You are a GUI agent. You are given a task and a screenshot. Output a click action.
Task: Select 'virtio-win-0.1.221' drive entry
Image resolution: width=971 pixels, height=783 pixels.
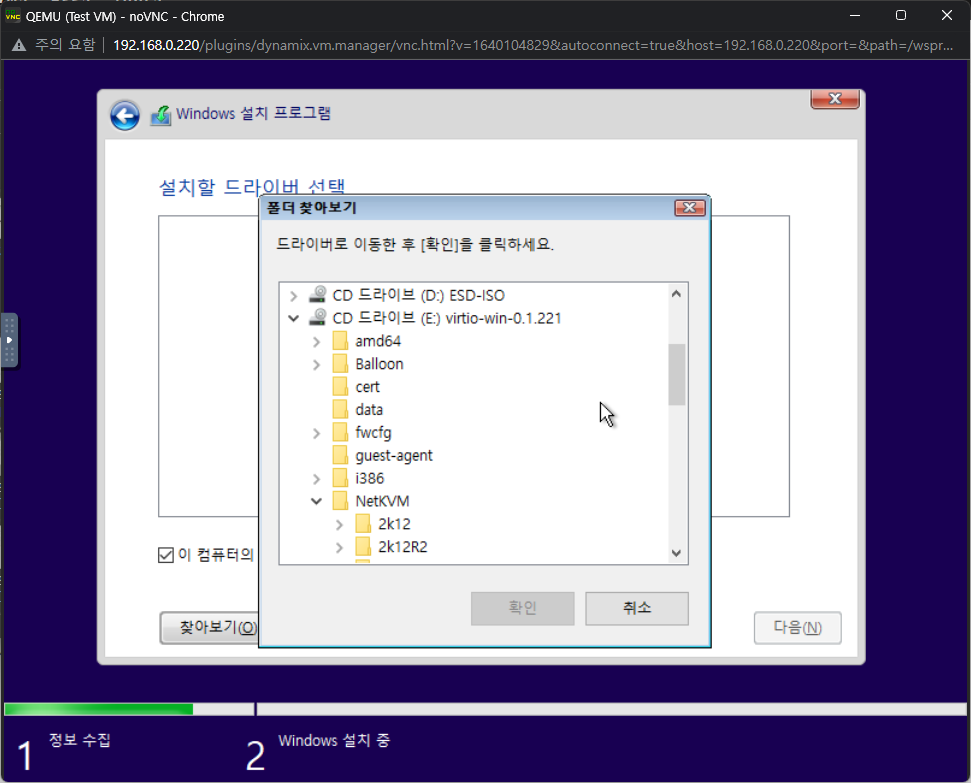[x=447, y=318]
